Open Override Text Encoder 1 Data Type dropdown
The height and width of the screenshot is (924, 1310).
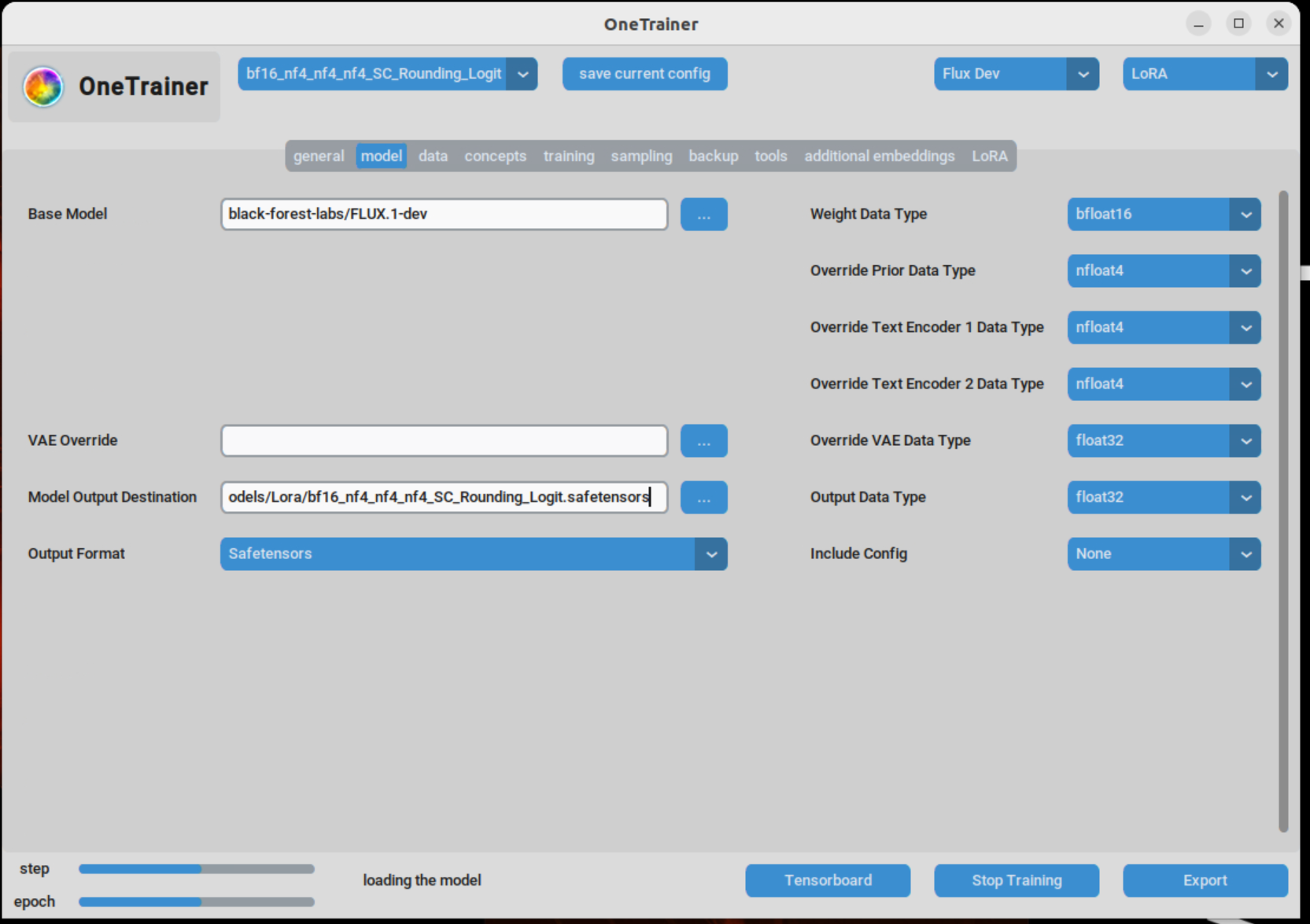tap(1164, 327)
